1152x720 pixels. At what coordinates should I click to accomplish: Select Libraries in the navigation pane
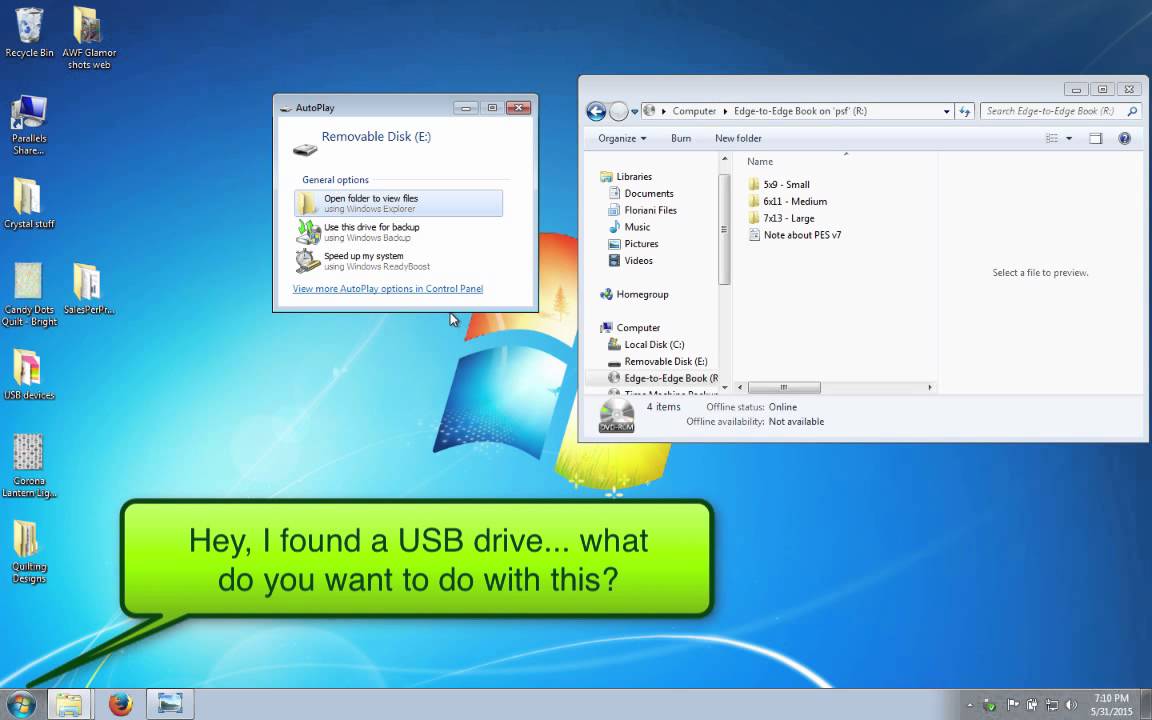click(627, 176)
